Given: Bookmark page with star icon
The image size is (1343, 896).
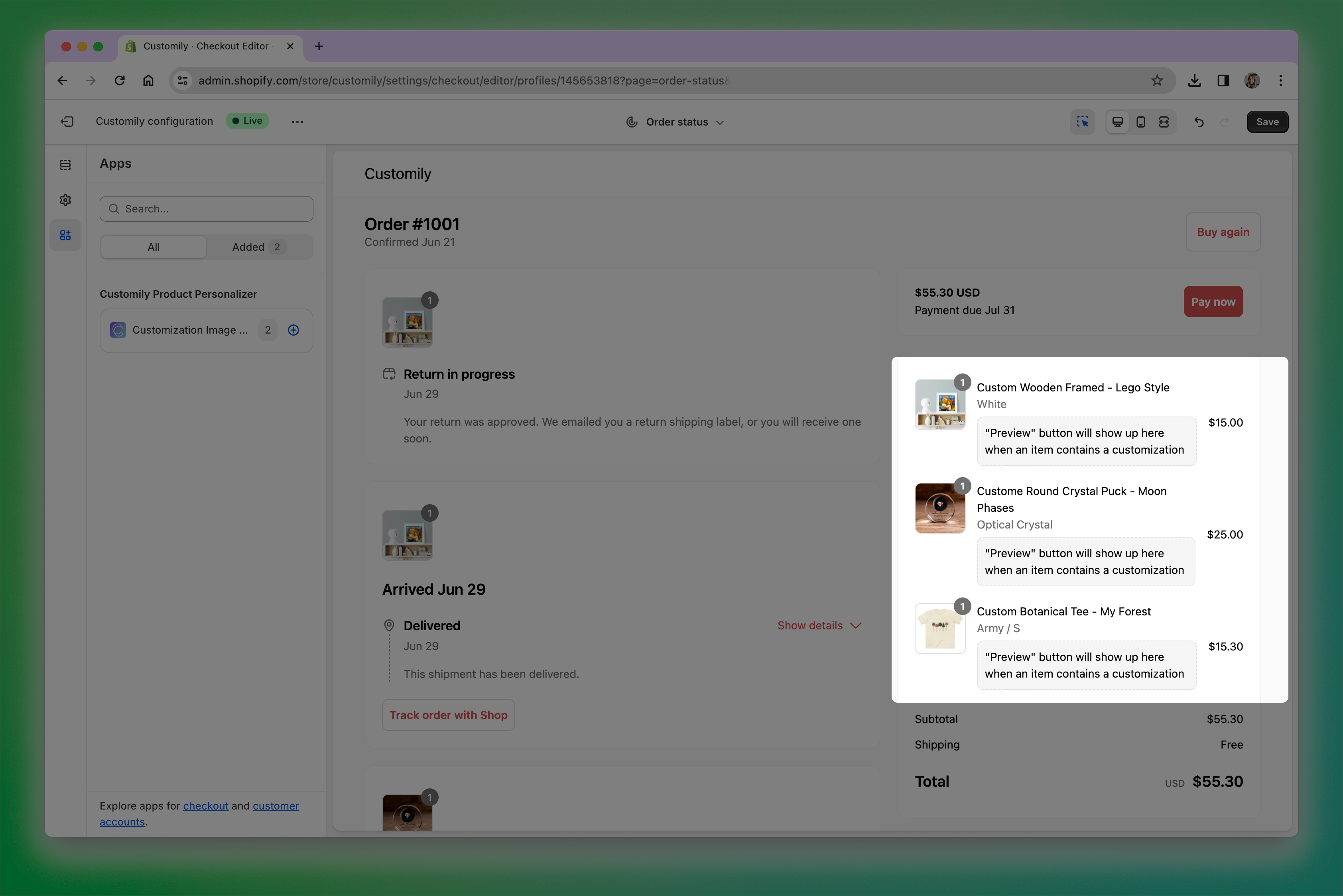Looking at the screenshot, I should pyautogui.click(x=1157, y=81).
